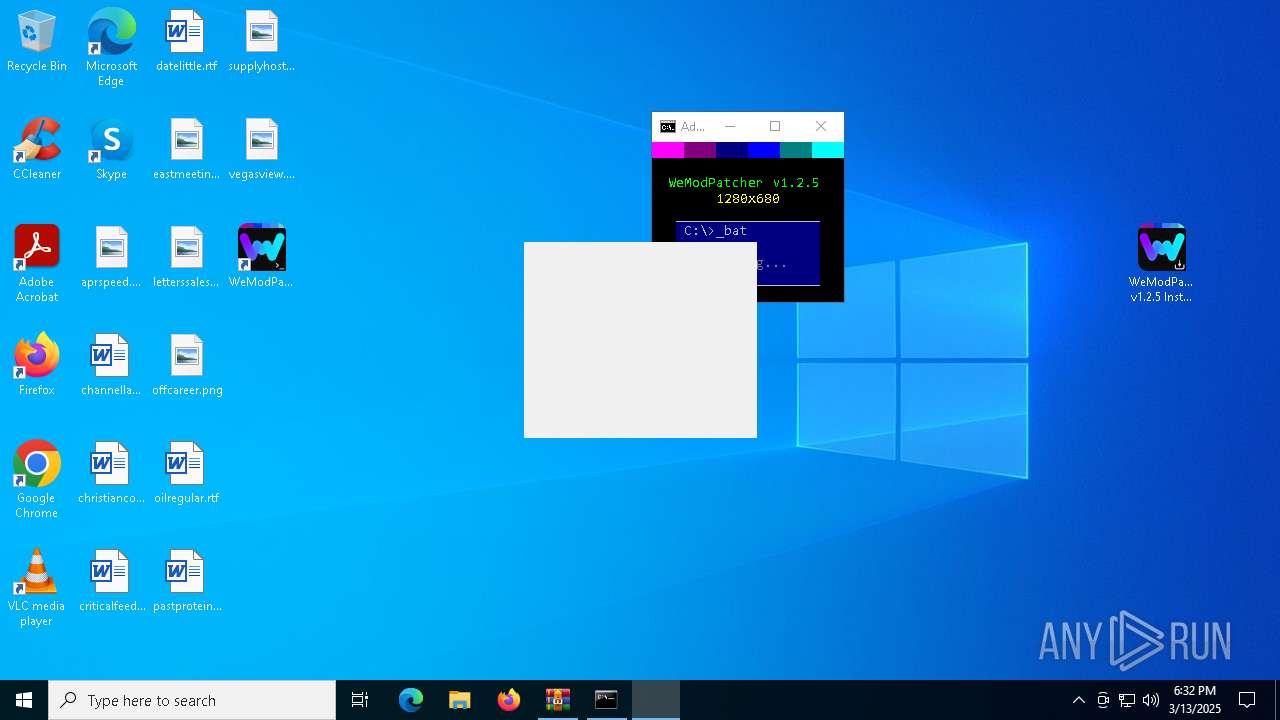Image resolution: width=1280 pixels, height=720 pixels.
Task: Close the WeModPatcher console window
Action: 821,127
